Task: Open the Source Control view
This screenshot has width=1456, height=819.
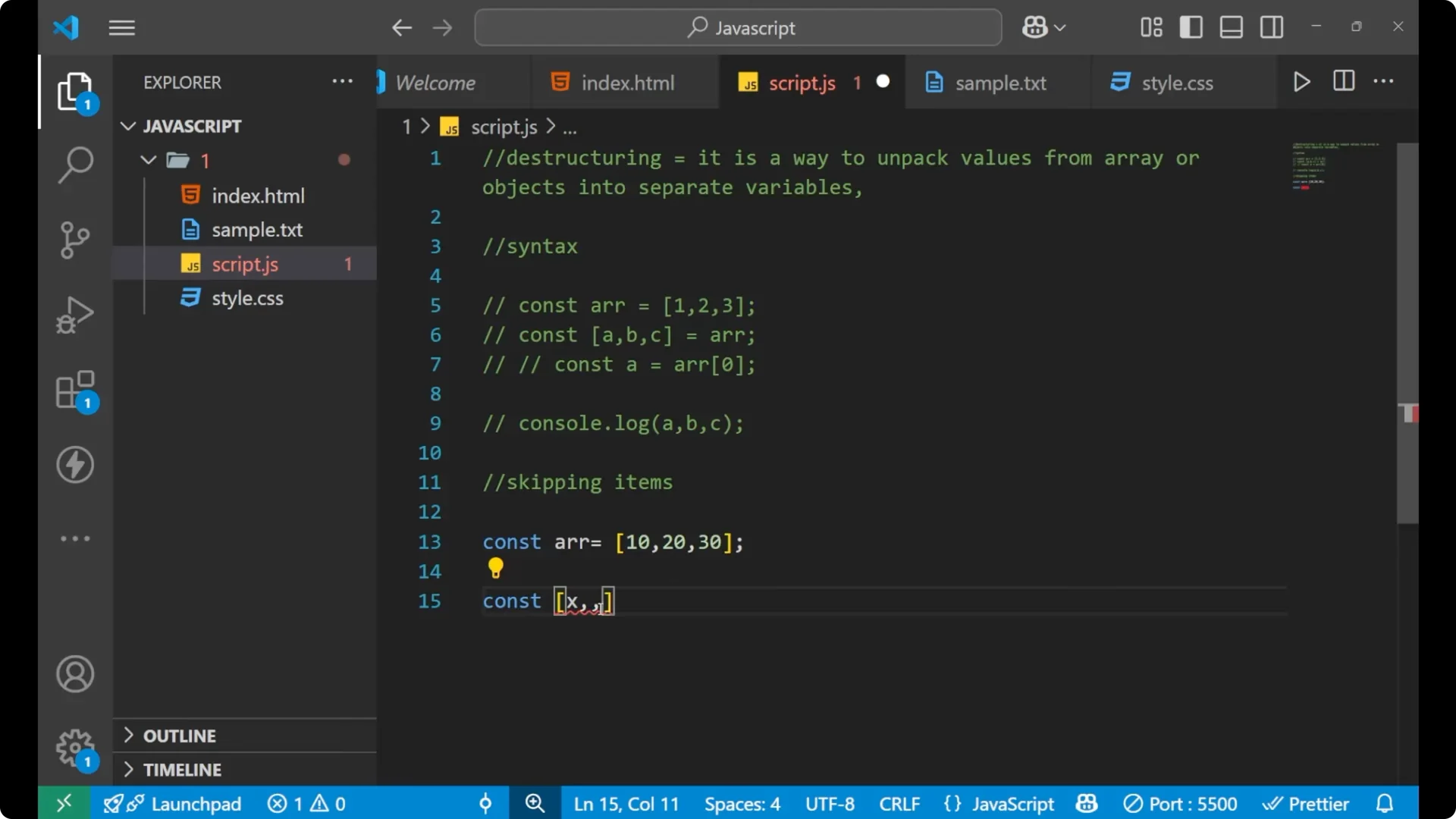Action: 75,240
